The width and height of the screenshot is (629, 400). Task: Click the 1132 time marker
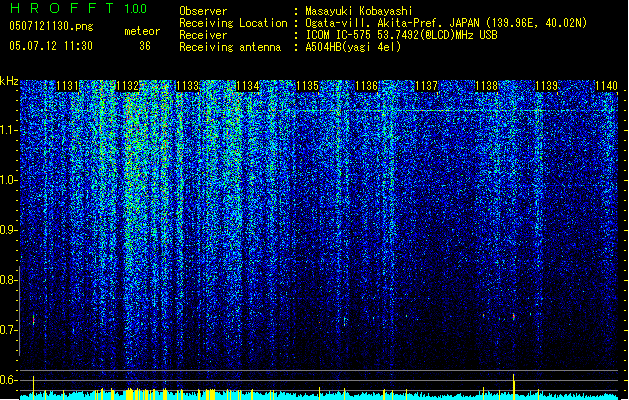[127, 86]
